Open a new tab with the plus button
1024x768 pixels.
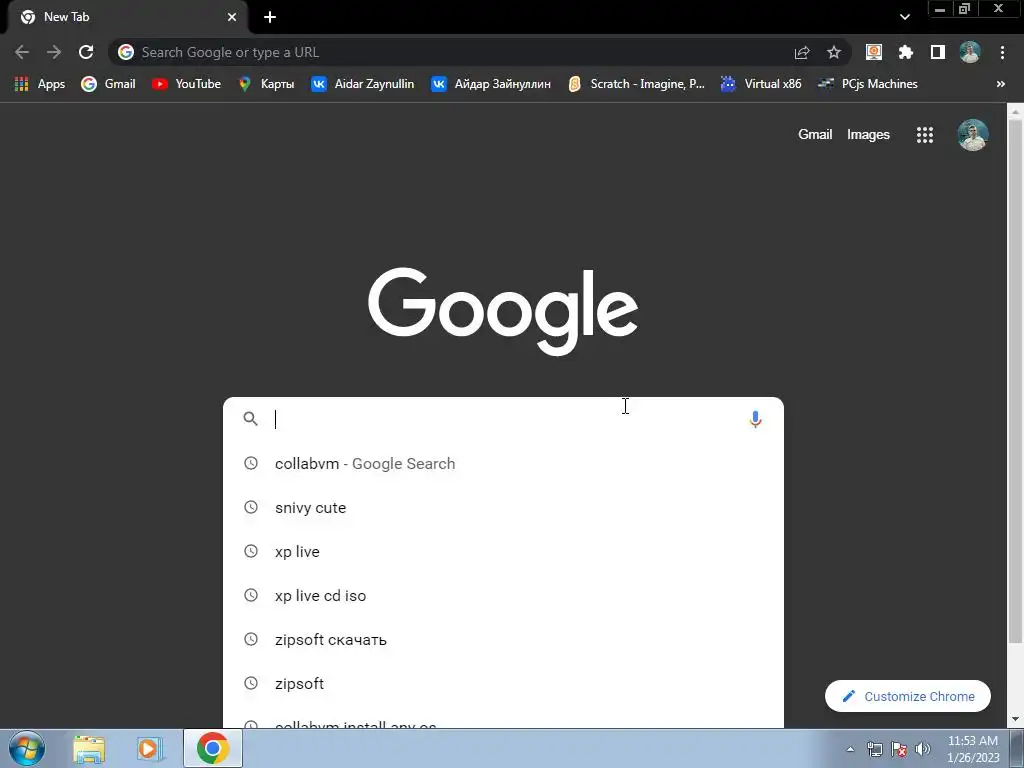270,17
